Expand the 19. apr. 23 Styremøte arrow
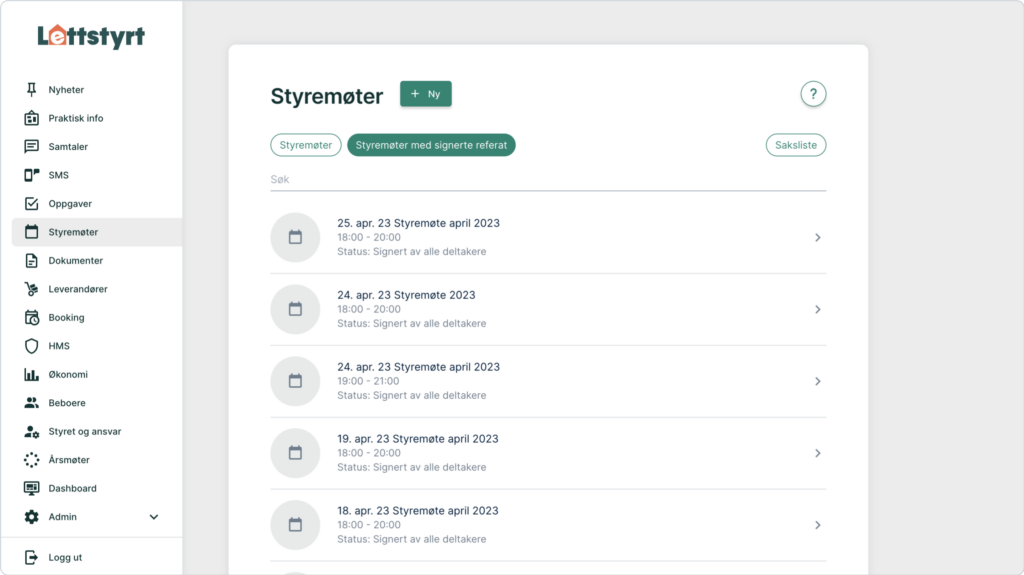 [817, 453]
